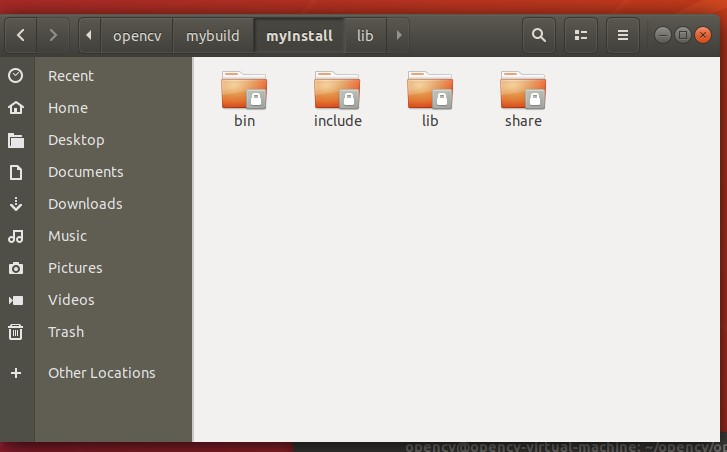Open the opencv path segment
Image resolution: width=727 pixels, height=452 pixels.
tap(137, 36)
